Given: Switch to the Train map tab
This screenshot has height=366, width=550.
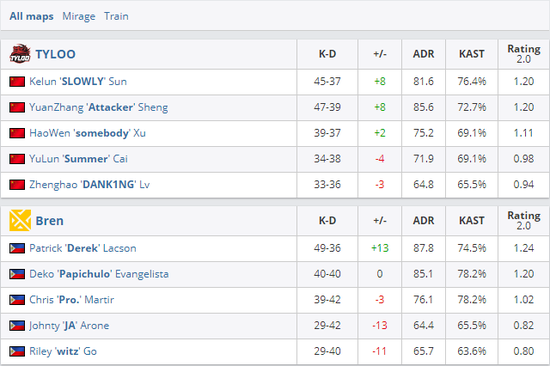Looking at the screenshot, I should (116, 16).
